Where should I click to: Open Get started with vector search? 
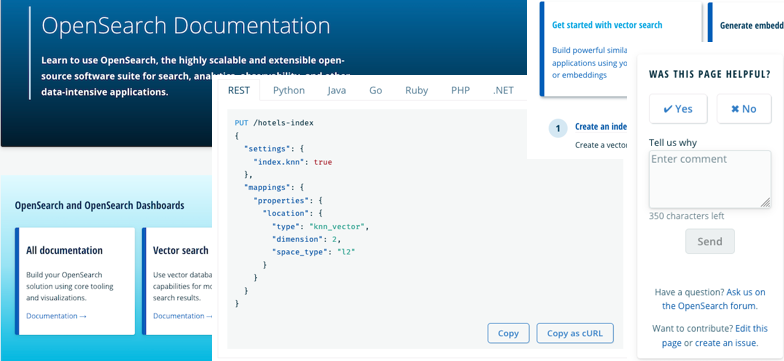607,25
